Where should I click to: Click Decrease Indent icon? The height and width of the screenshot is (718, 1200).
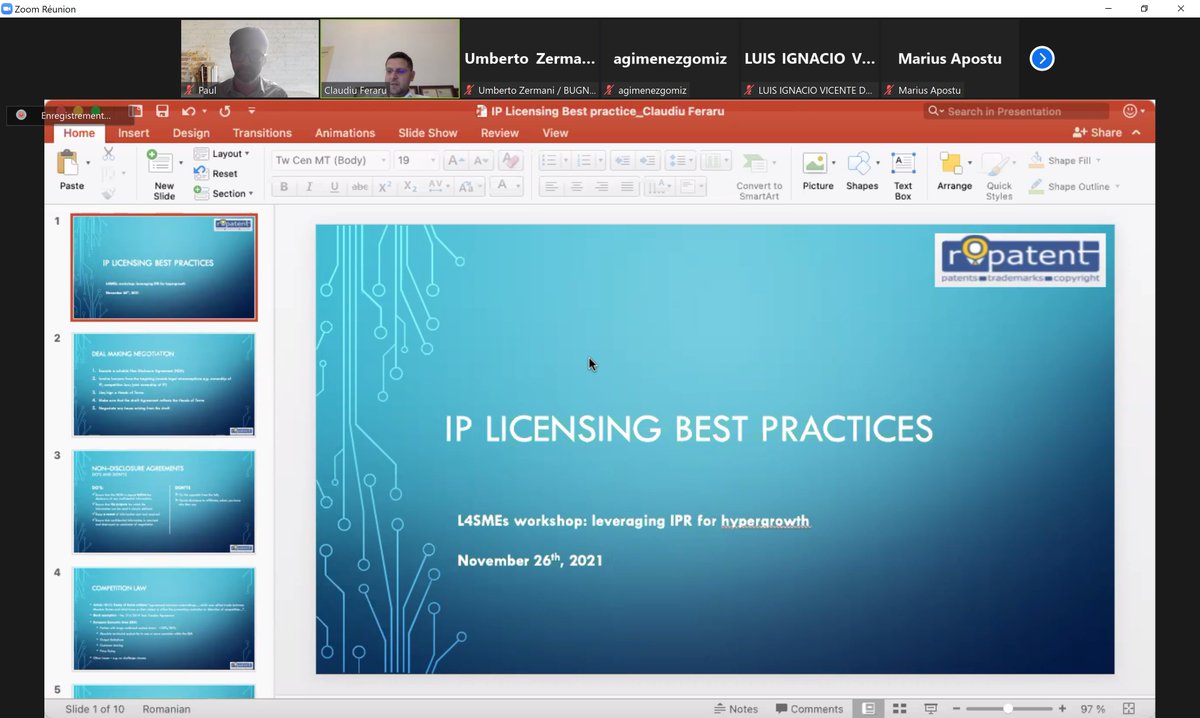pos(622,160)
